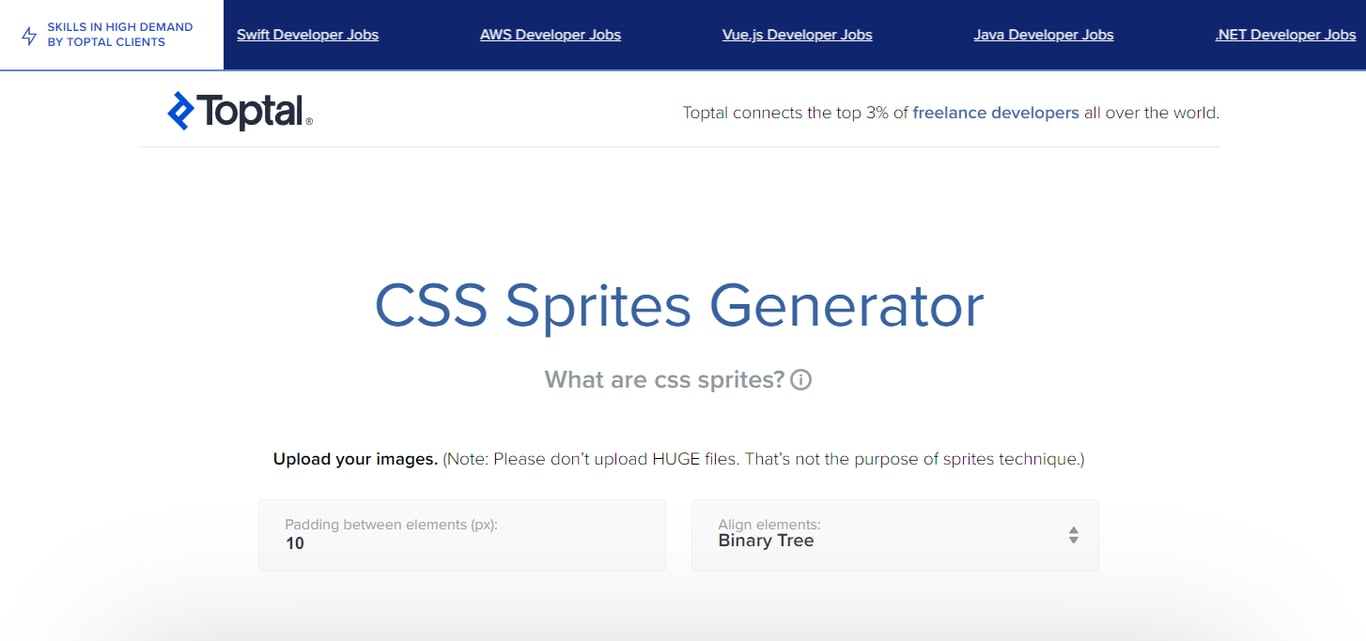
Task: Click SKILLS IN HIGH DEMAND BY TOPTAL CLIENTS
Action: point(120,33)
